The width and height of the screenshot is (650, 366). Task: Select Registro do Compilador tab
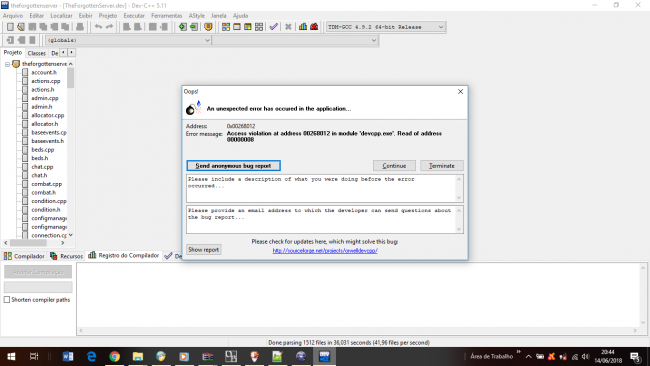point(124,255)
